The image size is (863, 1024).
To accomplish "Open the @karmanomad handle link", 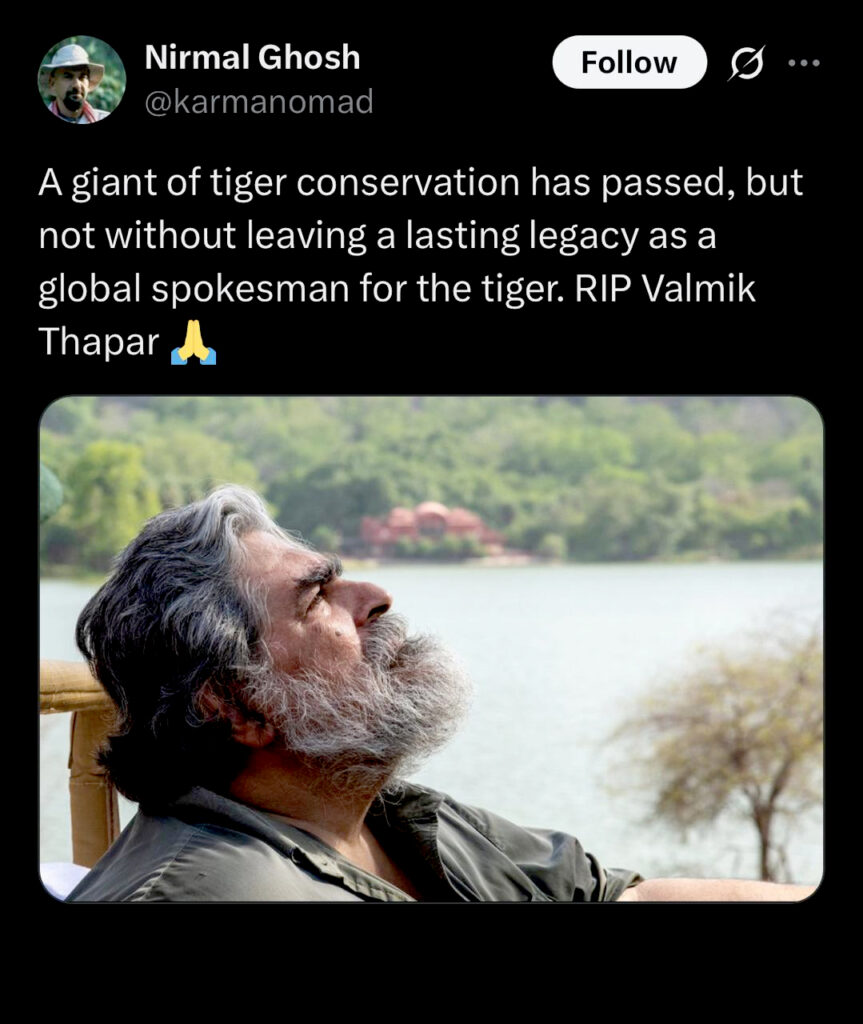I will 259,101.
